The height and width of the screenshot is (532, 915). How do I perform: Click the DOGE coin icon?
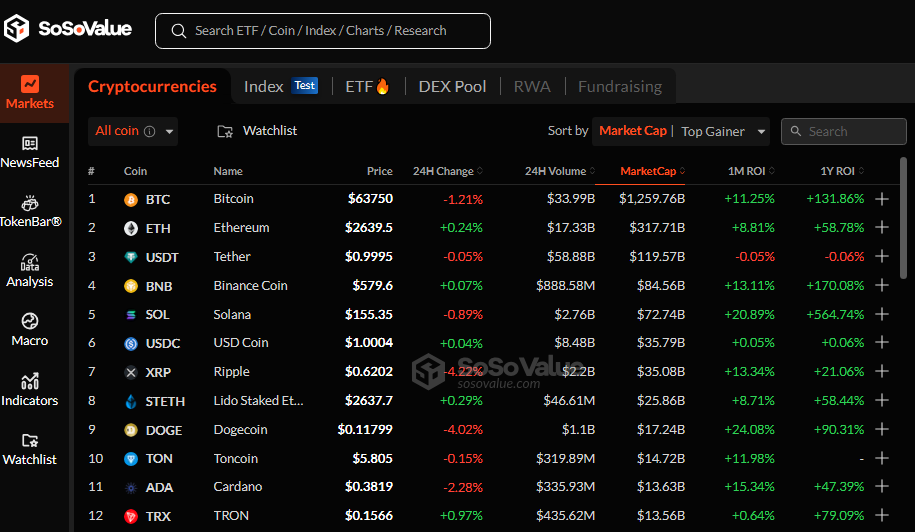tap(131, 430)
